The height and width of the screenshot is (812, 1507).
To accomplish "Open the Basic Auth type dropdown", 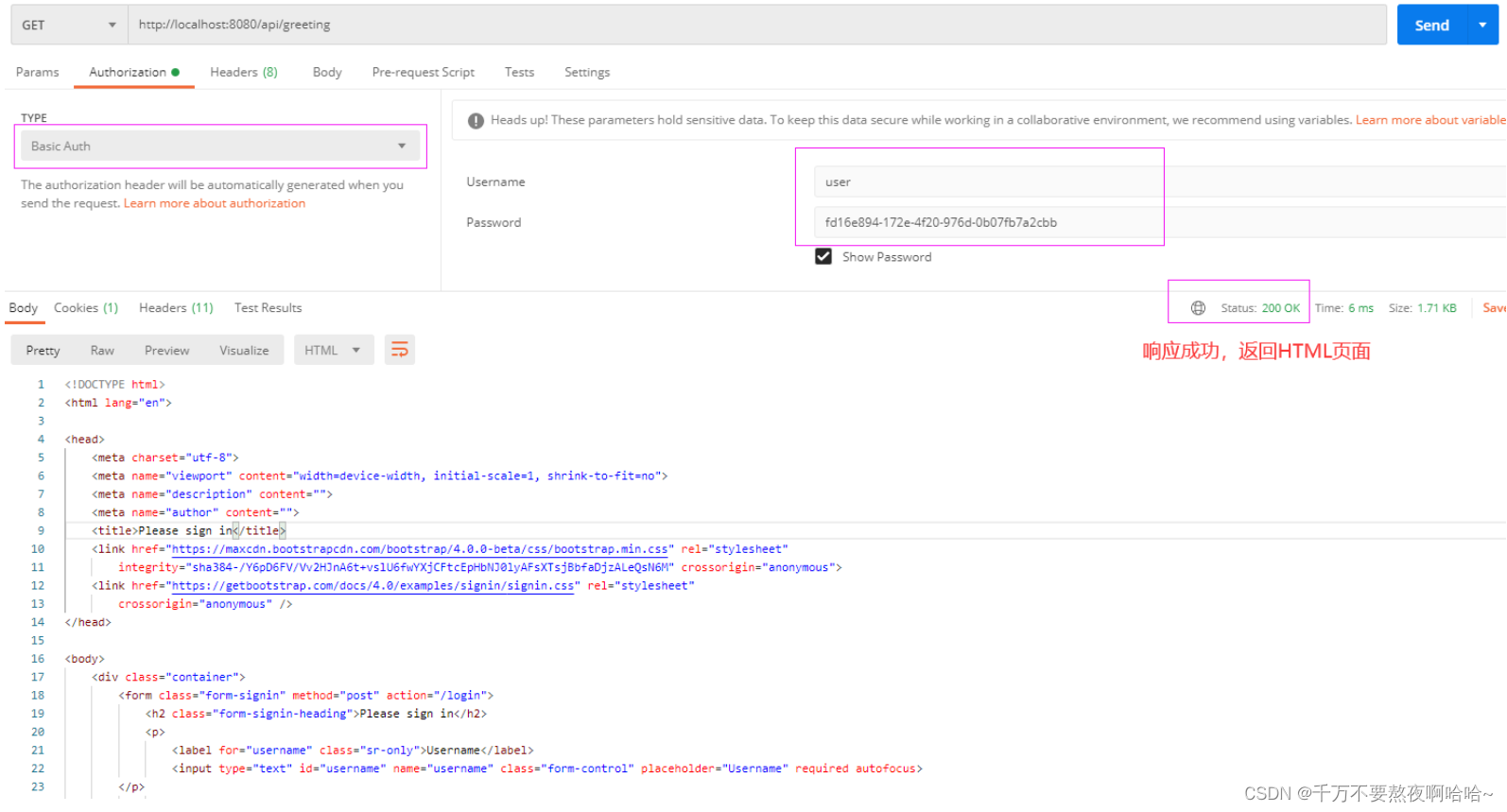I will (x=218, y=146).
